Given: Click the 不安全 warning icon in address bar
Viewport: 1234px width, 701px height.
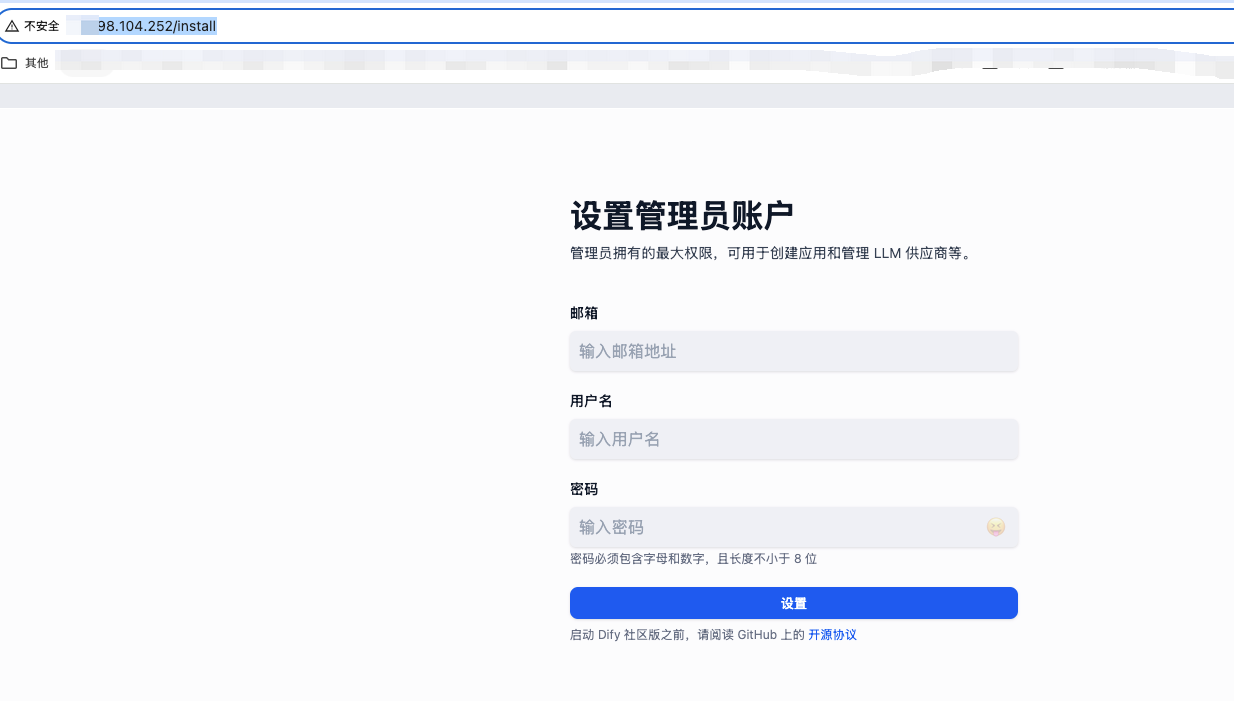Looking at the screenshot, I should pyautogui.click(x=12, y=26).
